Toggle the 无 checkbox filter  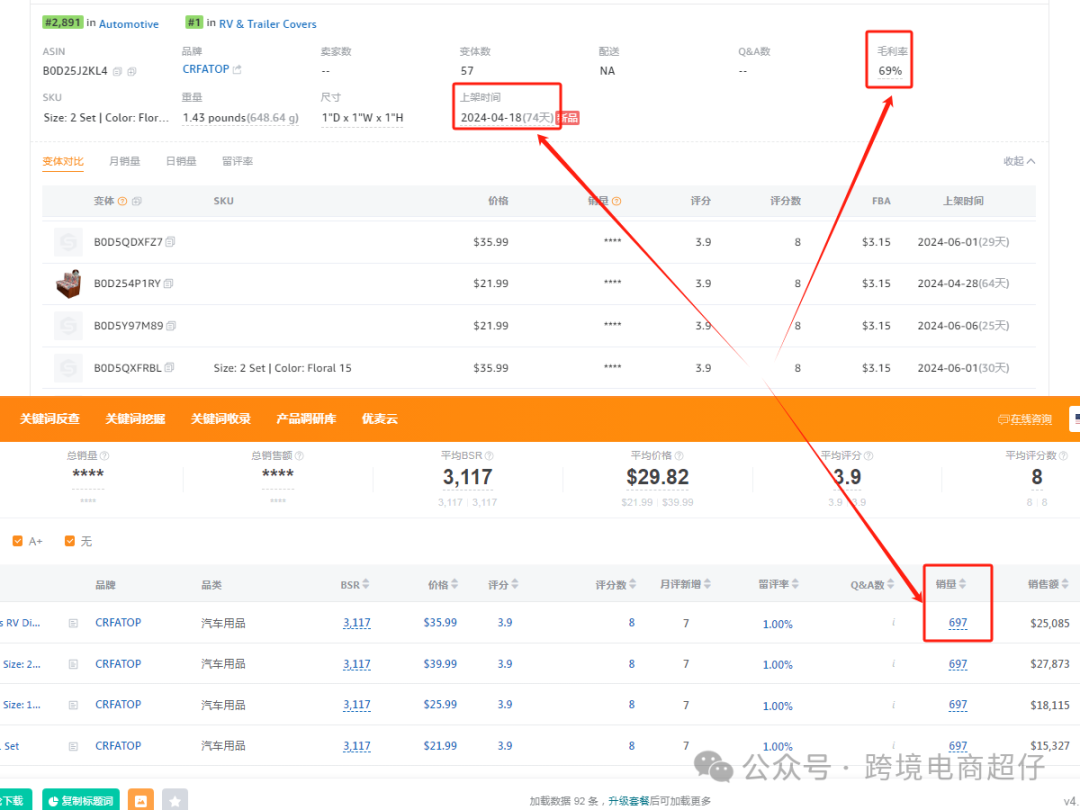70,541
